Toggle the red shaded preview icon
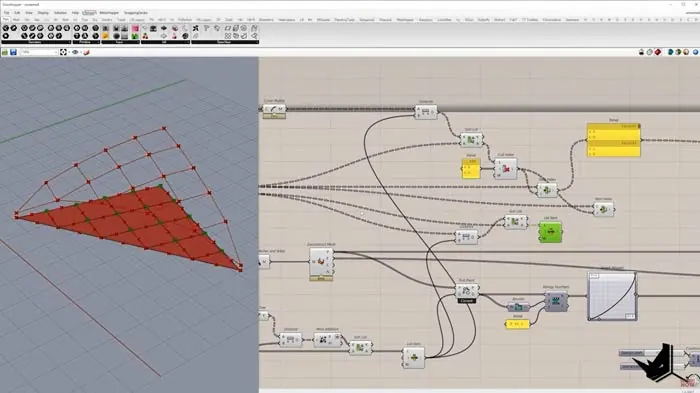The height and width of the screenshot is (393, 700). point(658,52)
